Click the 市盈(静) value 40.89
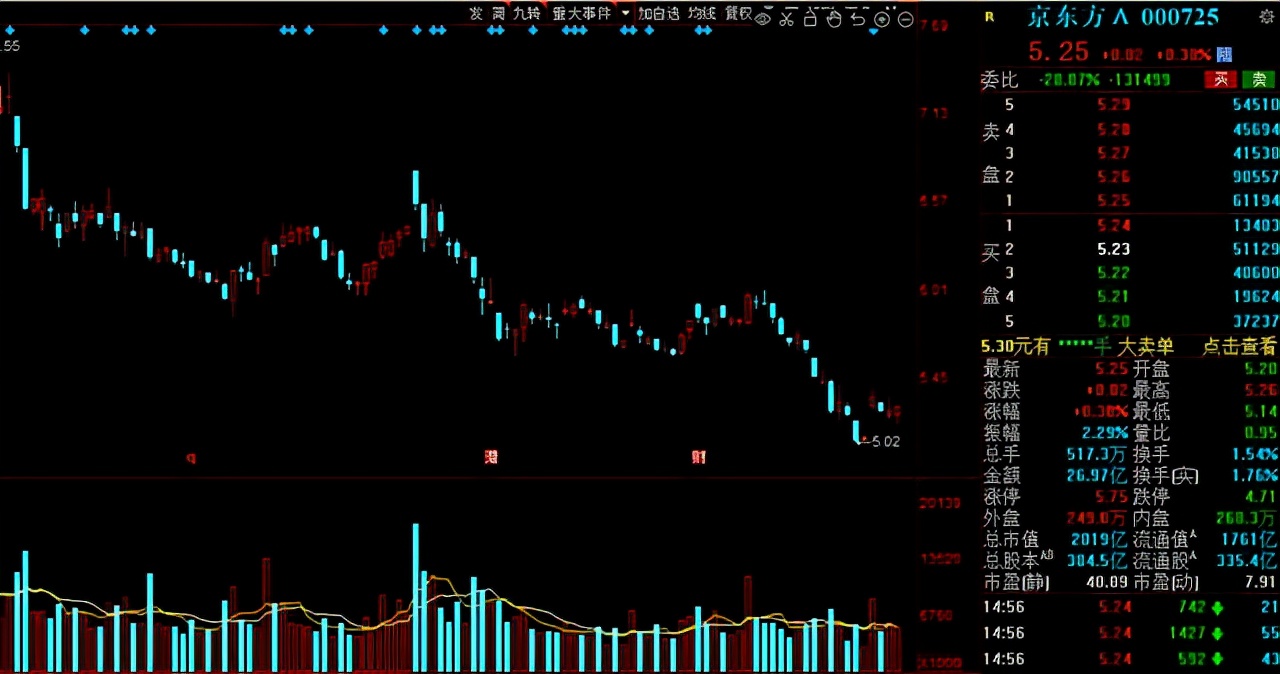The image size is (1280, 674). pos(1108,582)
